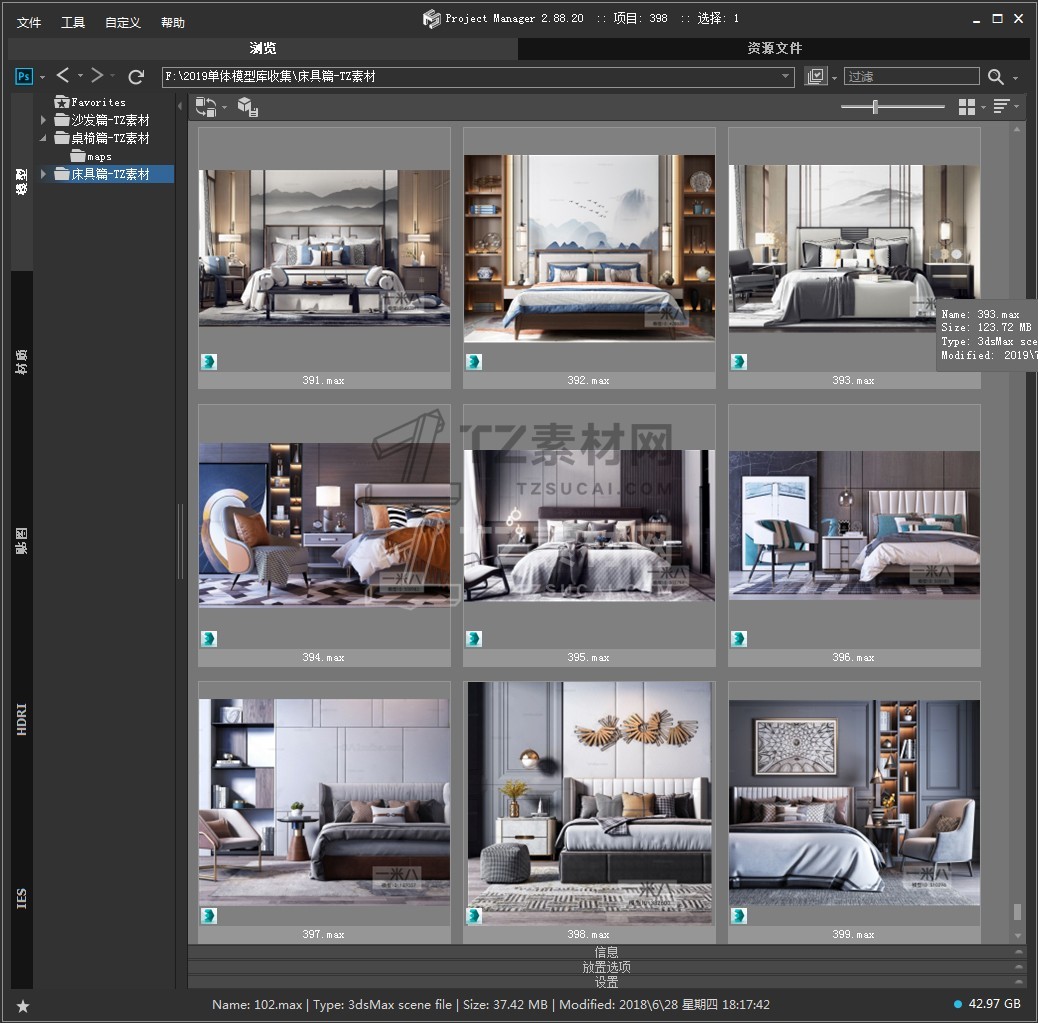Toggle the checkmark filter options button
The image size is (1038, 1023).
click(816, 77)
